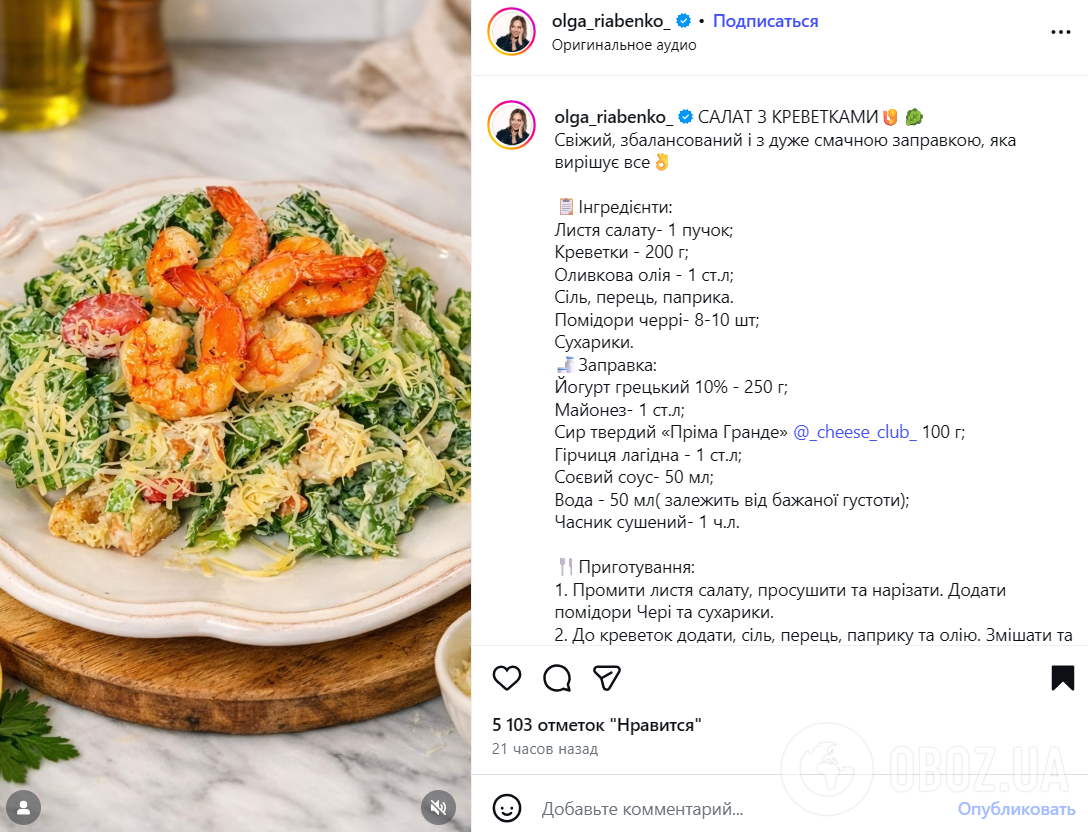Image resolution: width=1088 pixels, height=832 pixels.
Task: Show tagged people icon on video
Action: 24,808
